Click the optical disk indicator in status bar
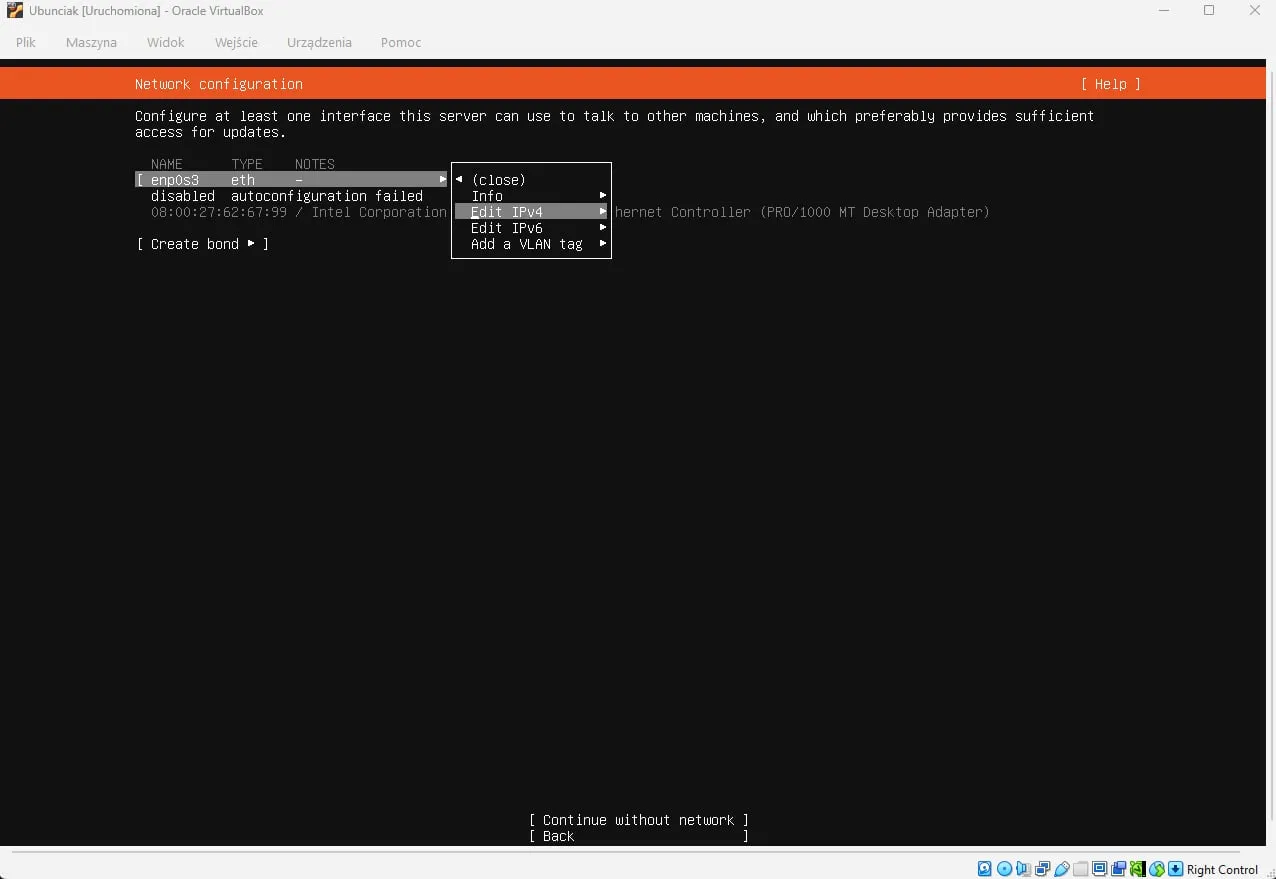Screen dimensions: 1276x879 click(x=1004, y=869)
